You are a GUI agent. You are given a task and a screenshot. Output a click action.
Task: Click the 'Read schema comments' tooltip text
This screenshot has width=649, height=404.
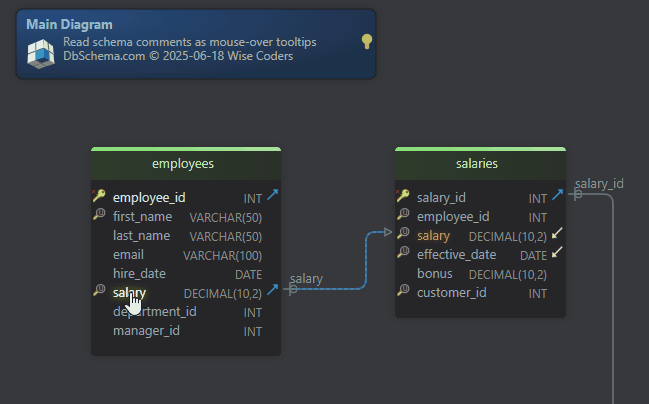point(190,42)
